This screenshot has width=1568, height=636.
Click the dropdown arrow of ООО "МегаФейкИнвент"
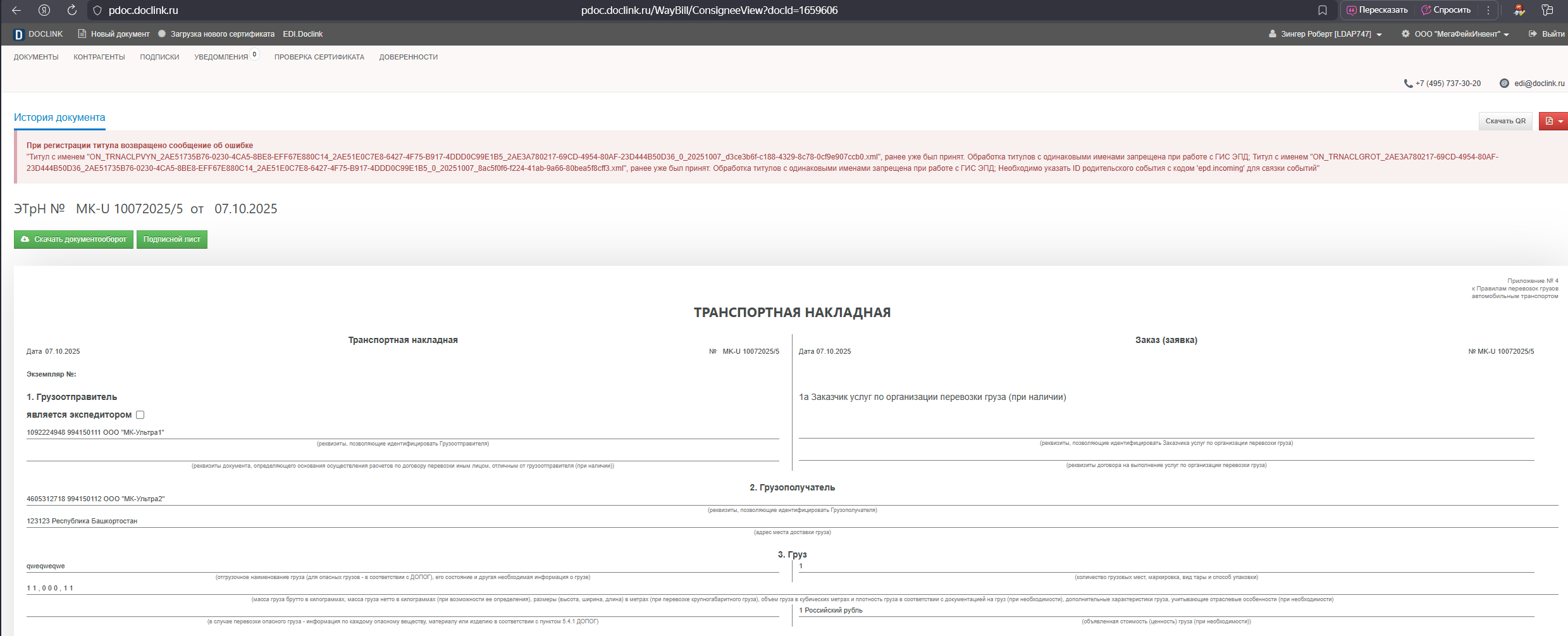1507,35
